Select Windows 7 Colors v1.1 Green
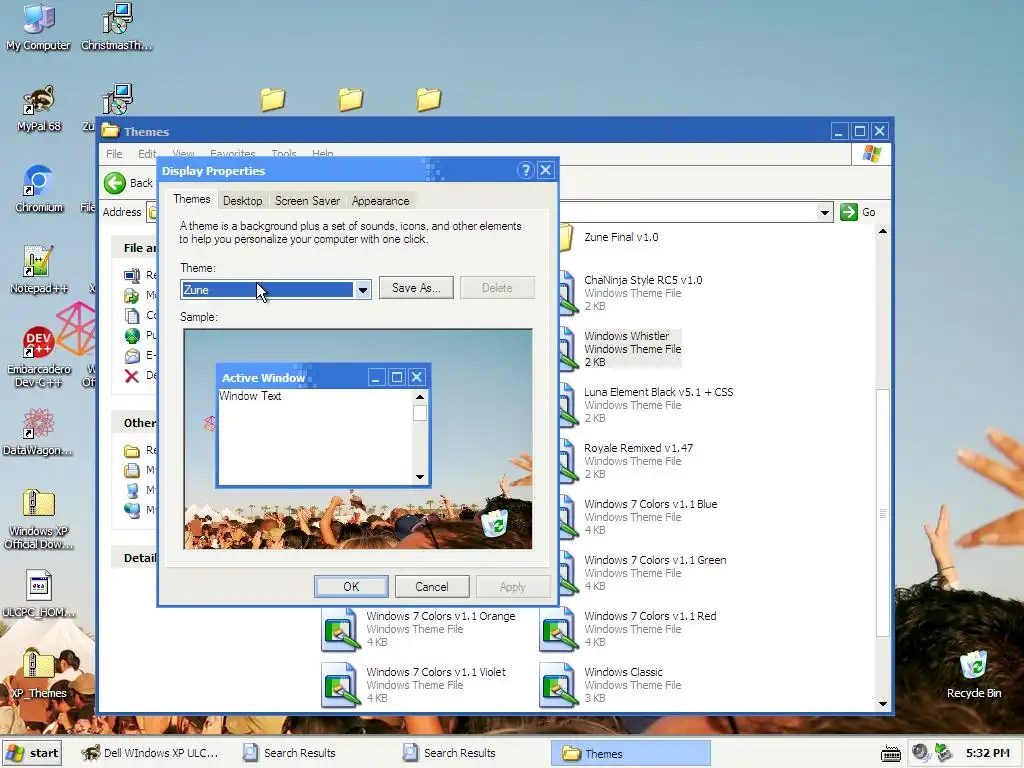The width and height of the screenshot is (1024, 768). point(643,573)
